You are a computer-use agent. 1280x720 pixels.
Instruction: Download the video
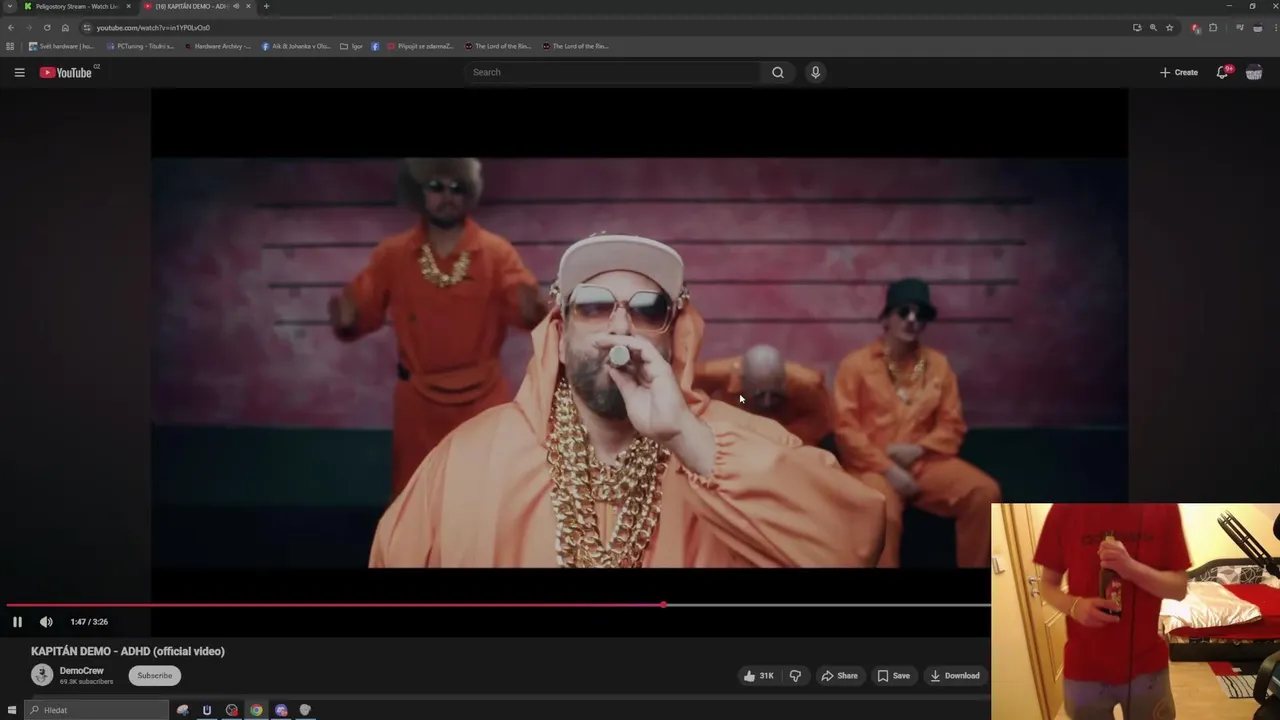[x=955, y=676]
